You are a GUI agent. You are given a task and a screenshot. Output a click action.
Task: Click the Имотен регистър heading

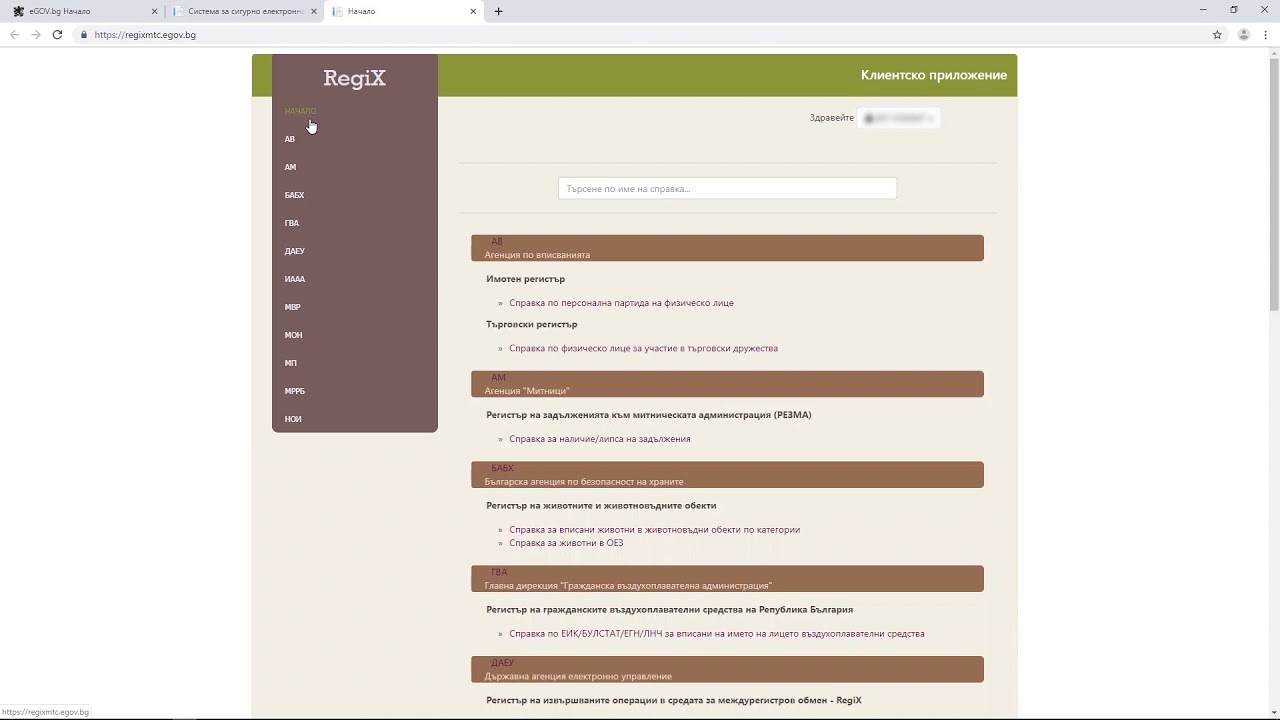525,279
